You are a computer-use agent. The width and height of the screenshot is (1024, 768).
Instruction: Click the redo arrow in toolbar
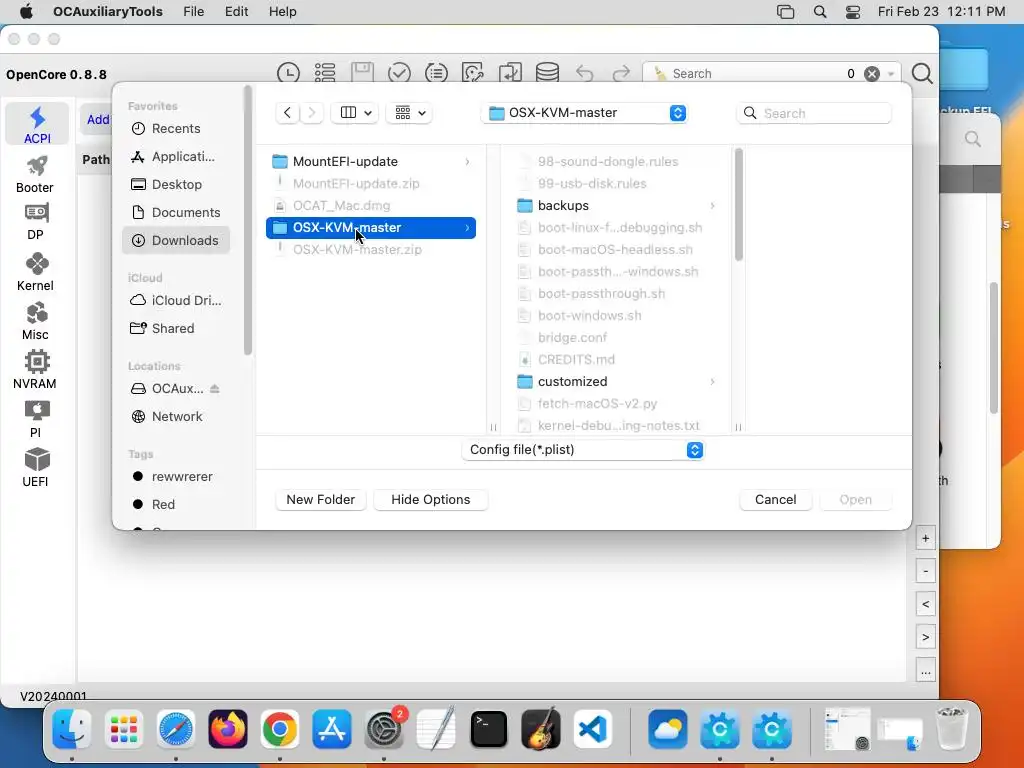[621, 73]
